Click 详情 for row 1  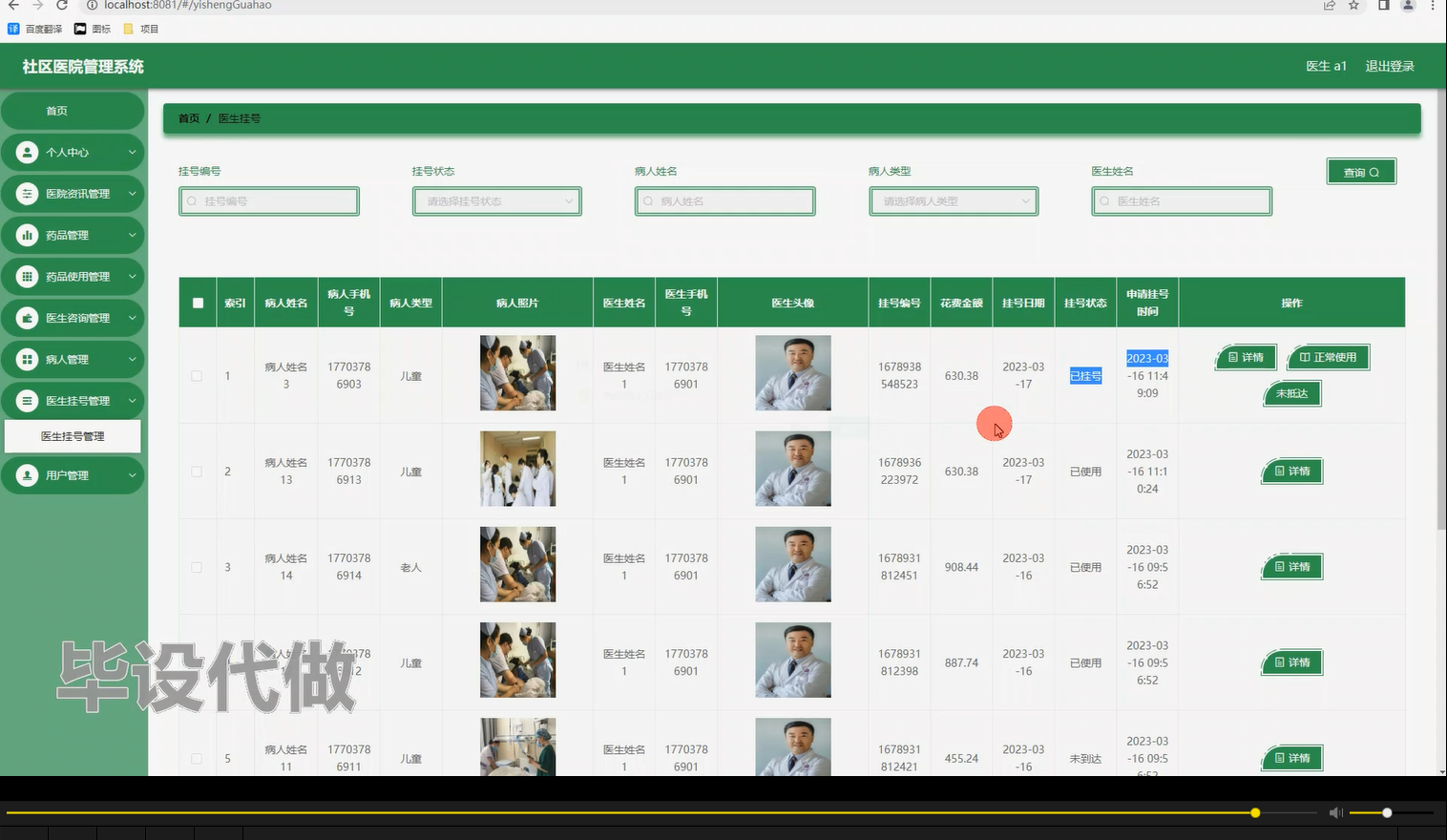pyautogui.click(x=1246, y=357)
